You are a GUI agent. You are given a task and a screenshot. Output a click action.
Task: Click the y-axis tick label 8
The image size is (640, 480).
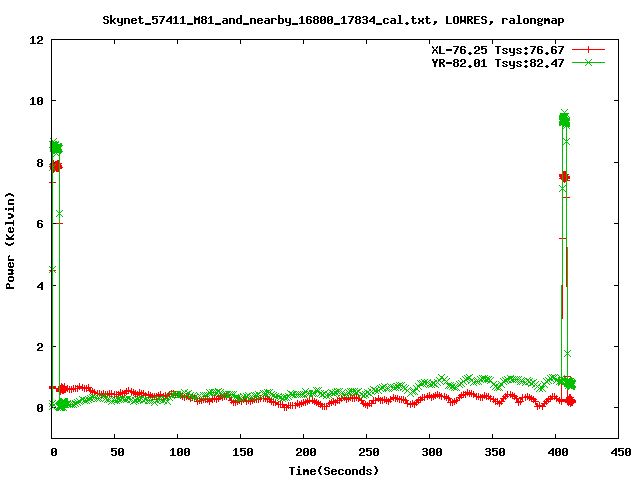coord(40,163)
